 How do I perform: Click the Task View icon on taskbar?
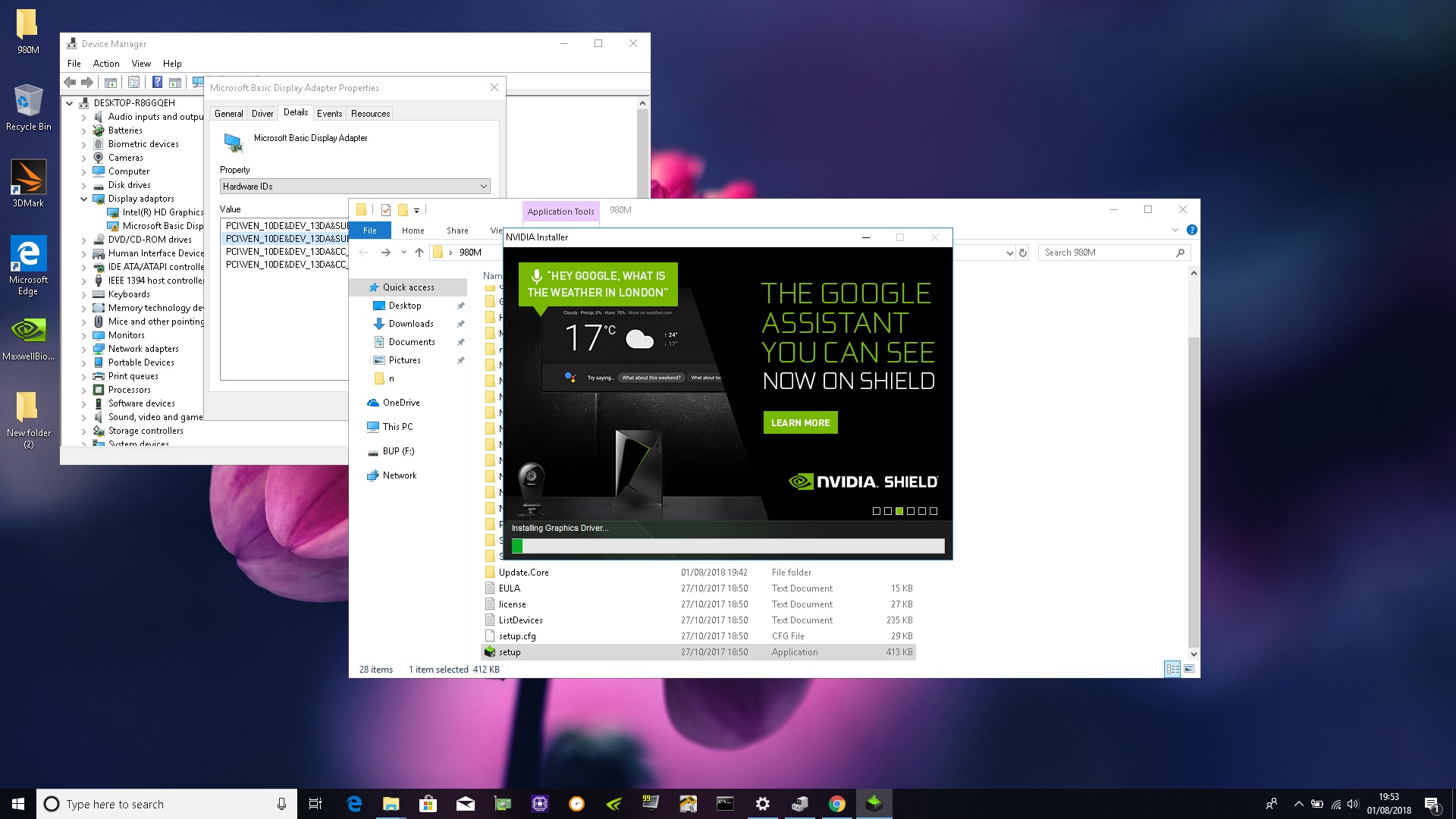(315, 804)
